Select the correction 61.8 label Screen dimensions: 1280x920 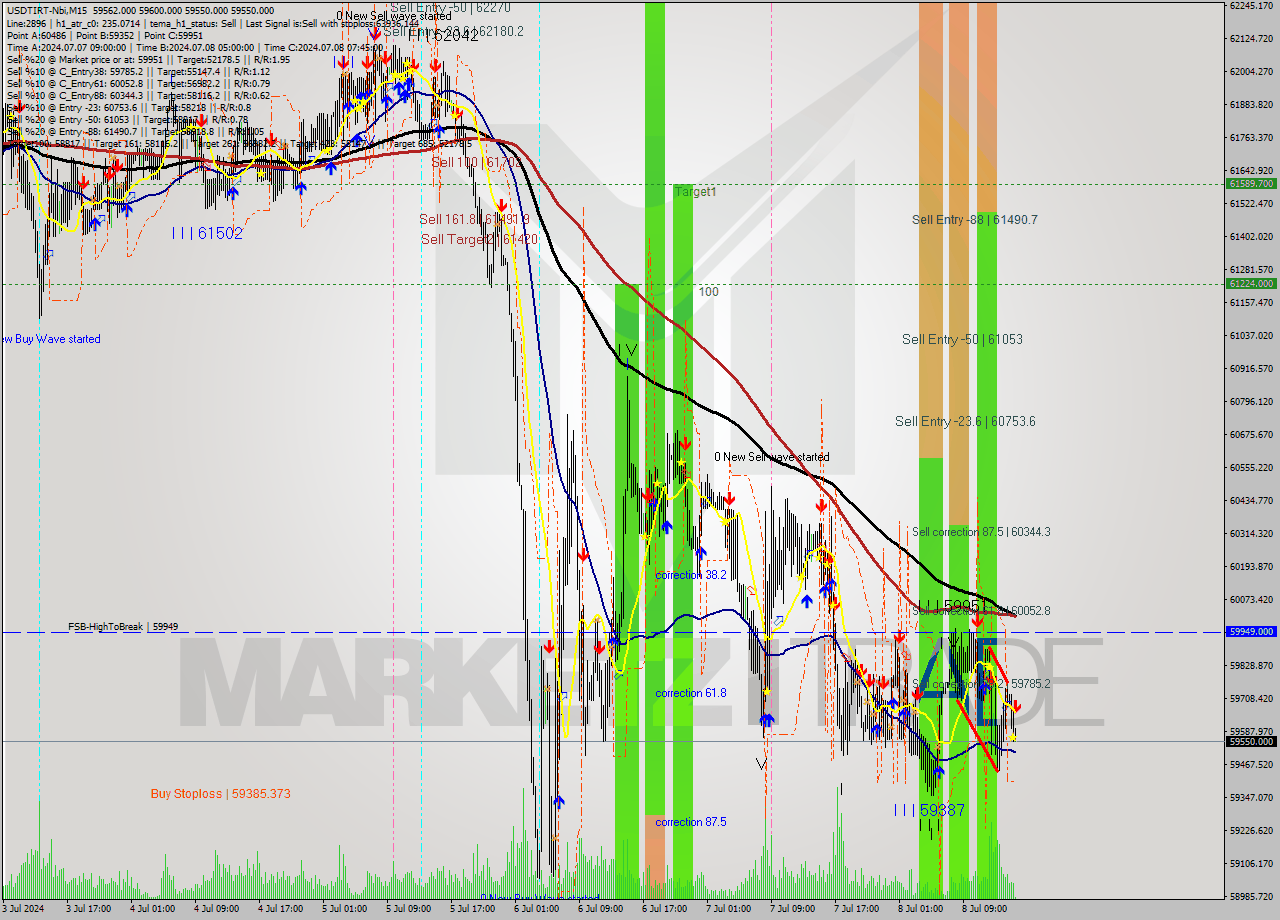pyautogui.click(x=691, y=693)
